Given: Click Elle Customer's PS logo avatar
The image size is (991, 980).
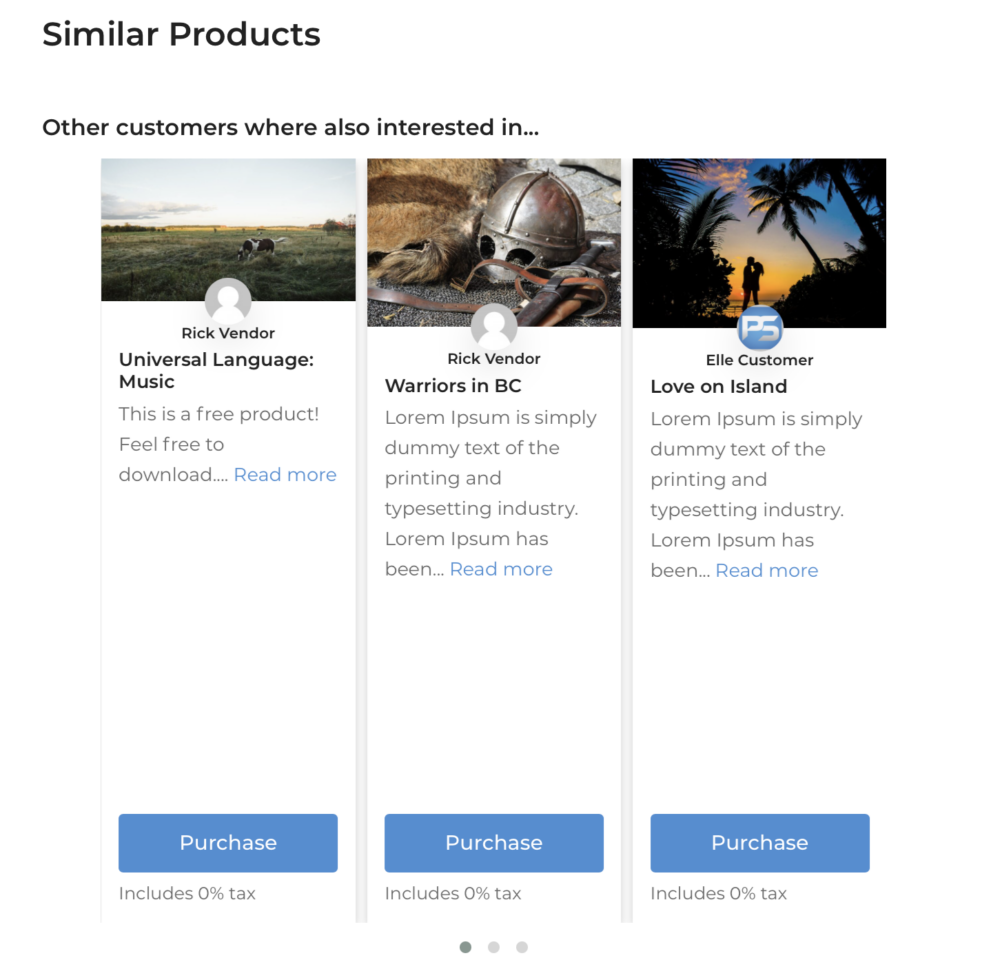Looking at the screenshot, I should 759,330.
